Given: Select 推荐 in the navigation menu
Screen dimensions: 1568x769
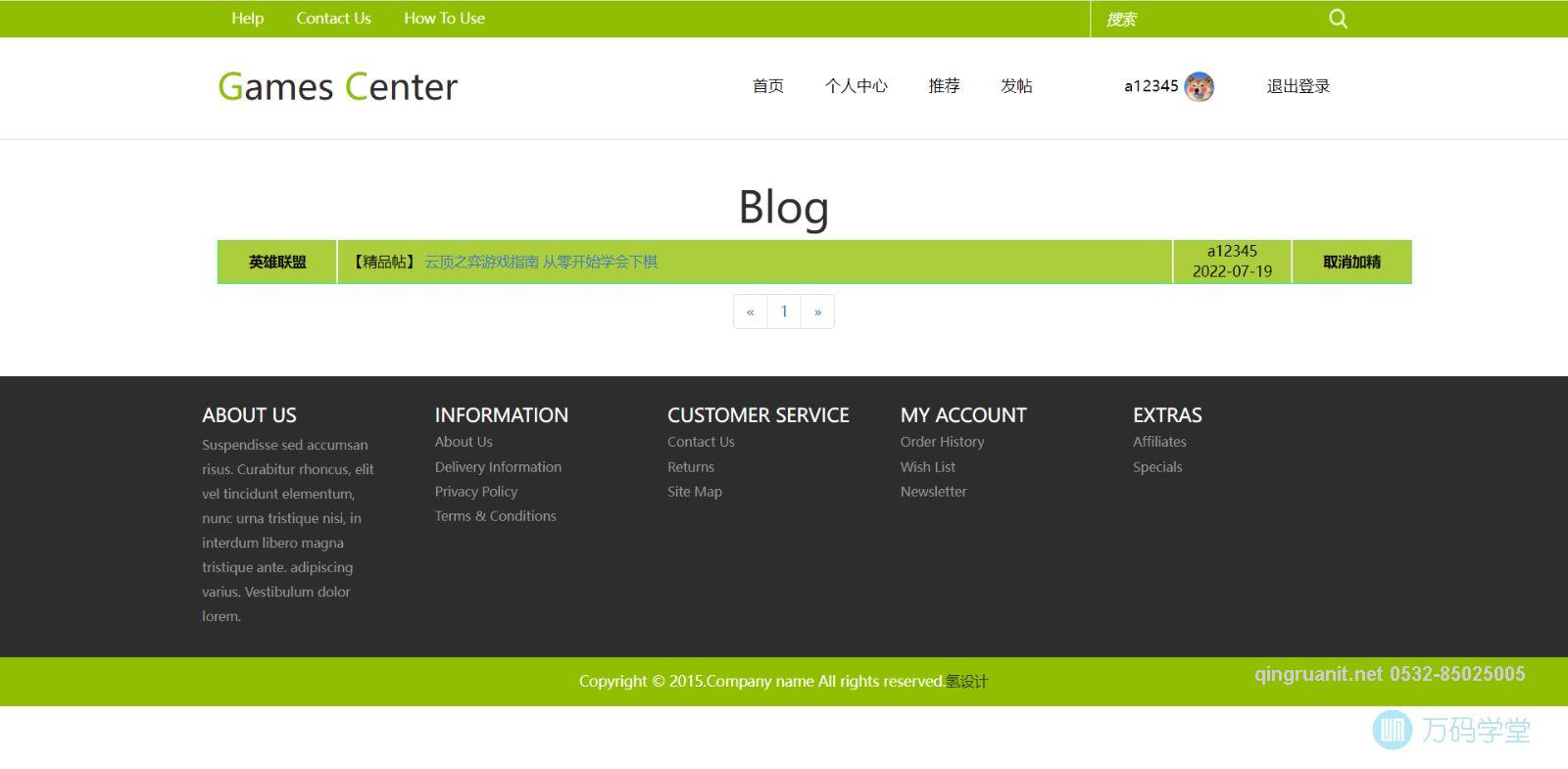Looking at the screenshot, I should [944, 86].
